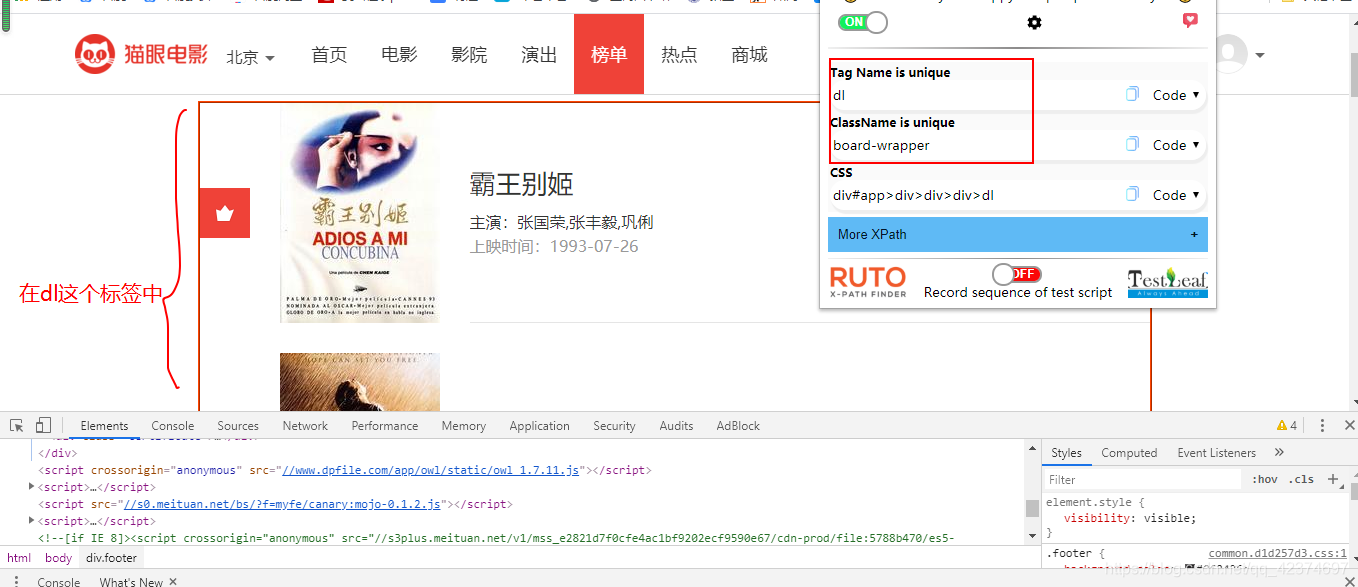Image resolution: width=1358 pixels, height=587 pixels.
Task: Add a new style rule with plus icon
Action: tap(1333, 479)
